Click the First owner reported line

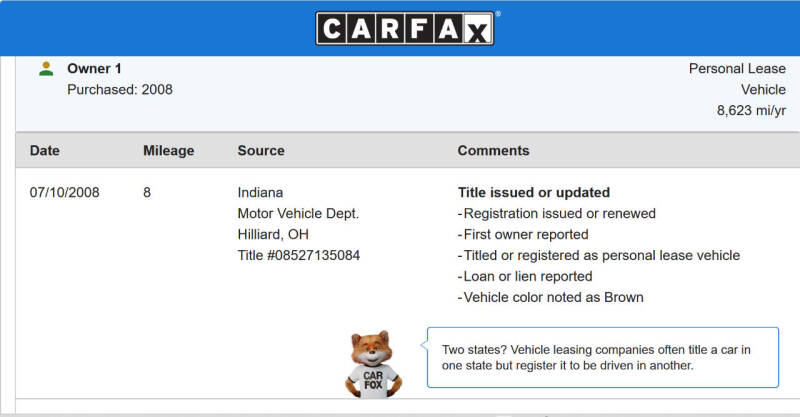[x=523, y=234]
